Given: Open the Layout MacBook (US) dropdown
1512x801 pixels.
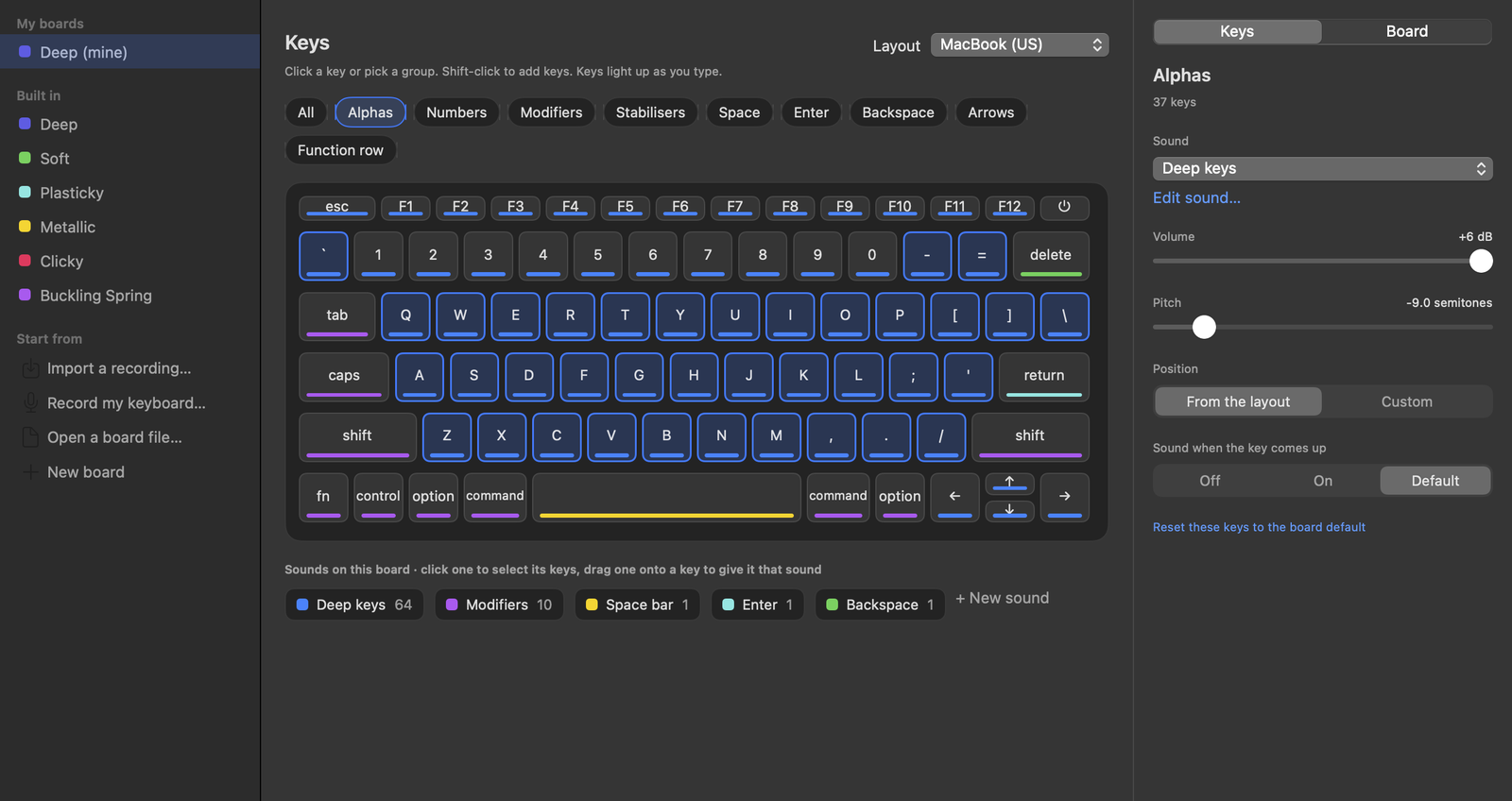Looking at the screenshot, I should point(1020,44).
